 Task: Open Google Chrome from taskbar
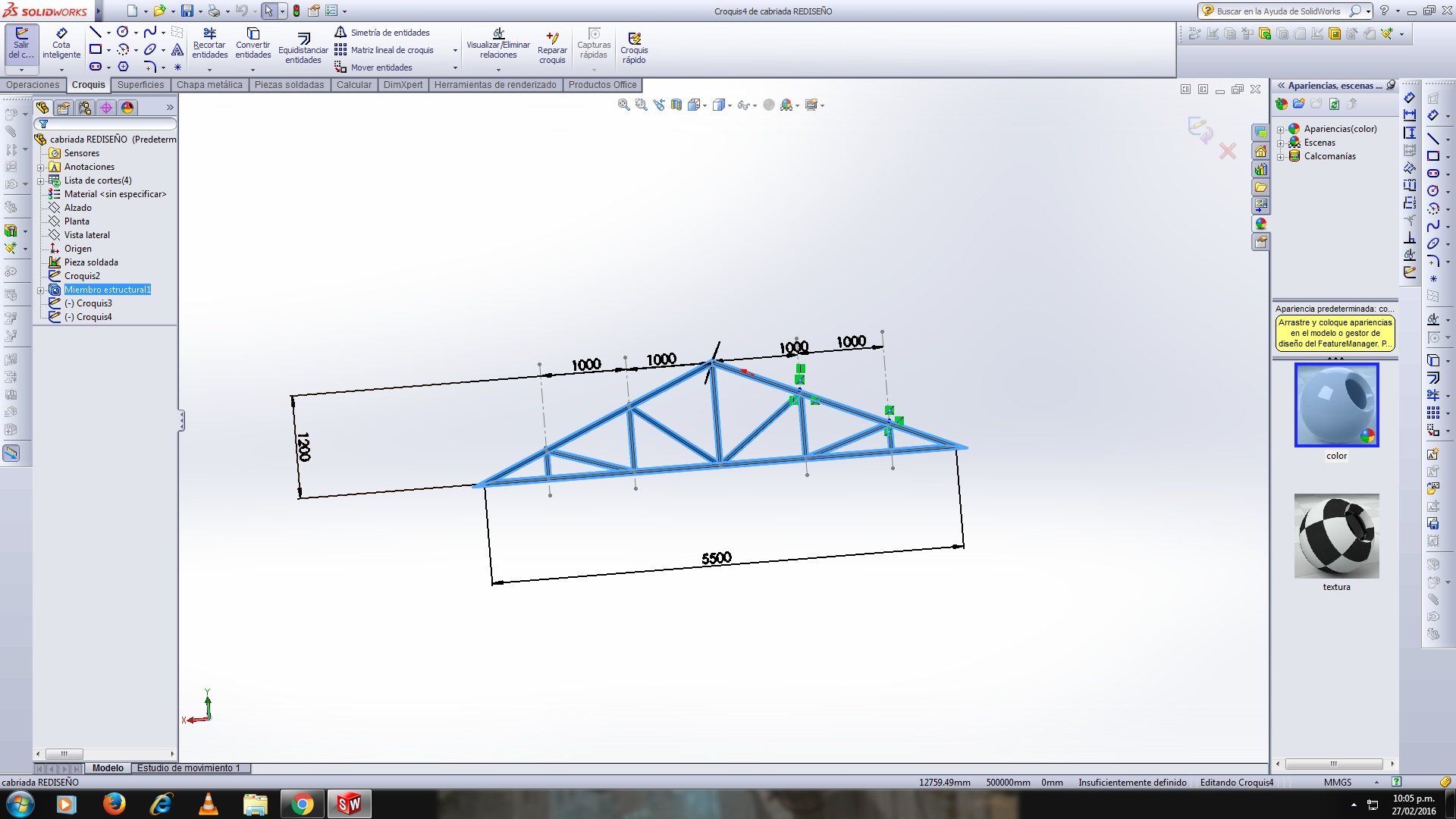pyautogui.click(x=302, y=804)
